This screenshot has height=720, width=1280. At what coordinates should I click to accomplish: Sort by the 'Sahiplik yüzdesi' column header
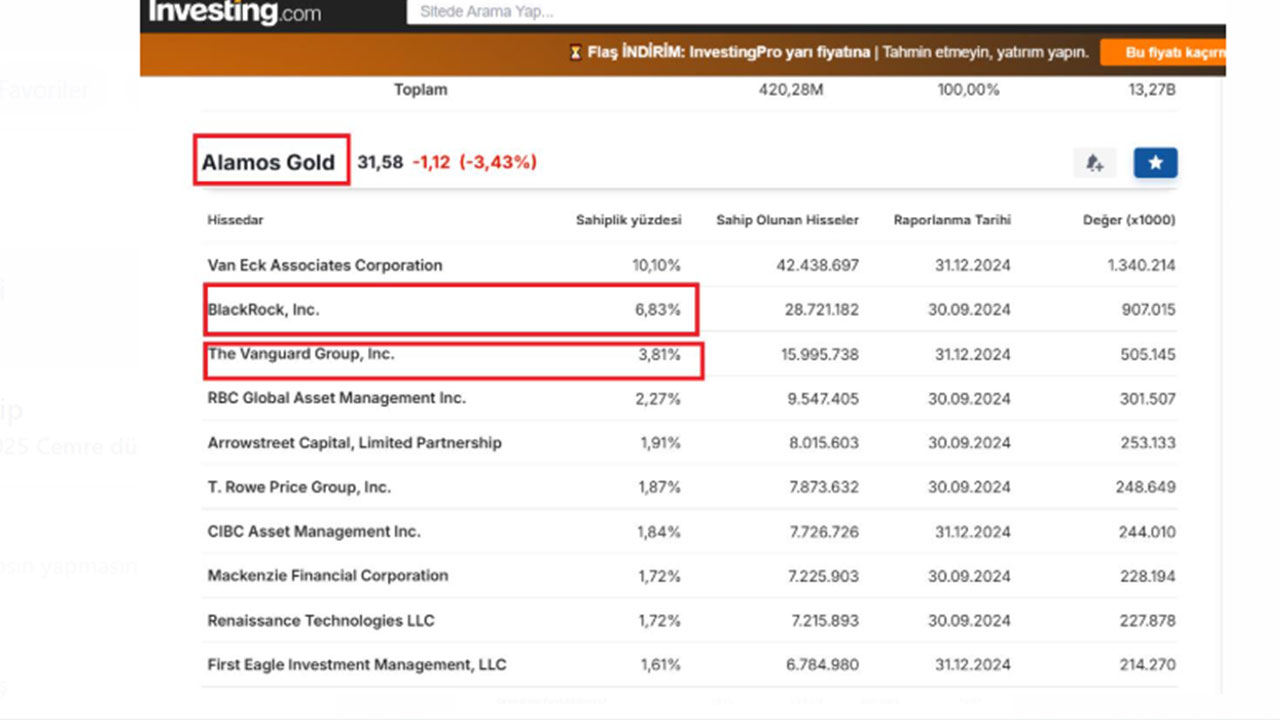[x=628, y=220]
